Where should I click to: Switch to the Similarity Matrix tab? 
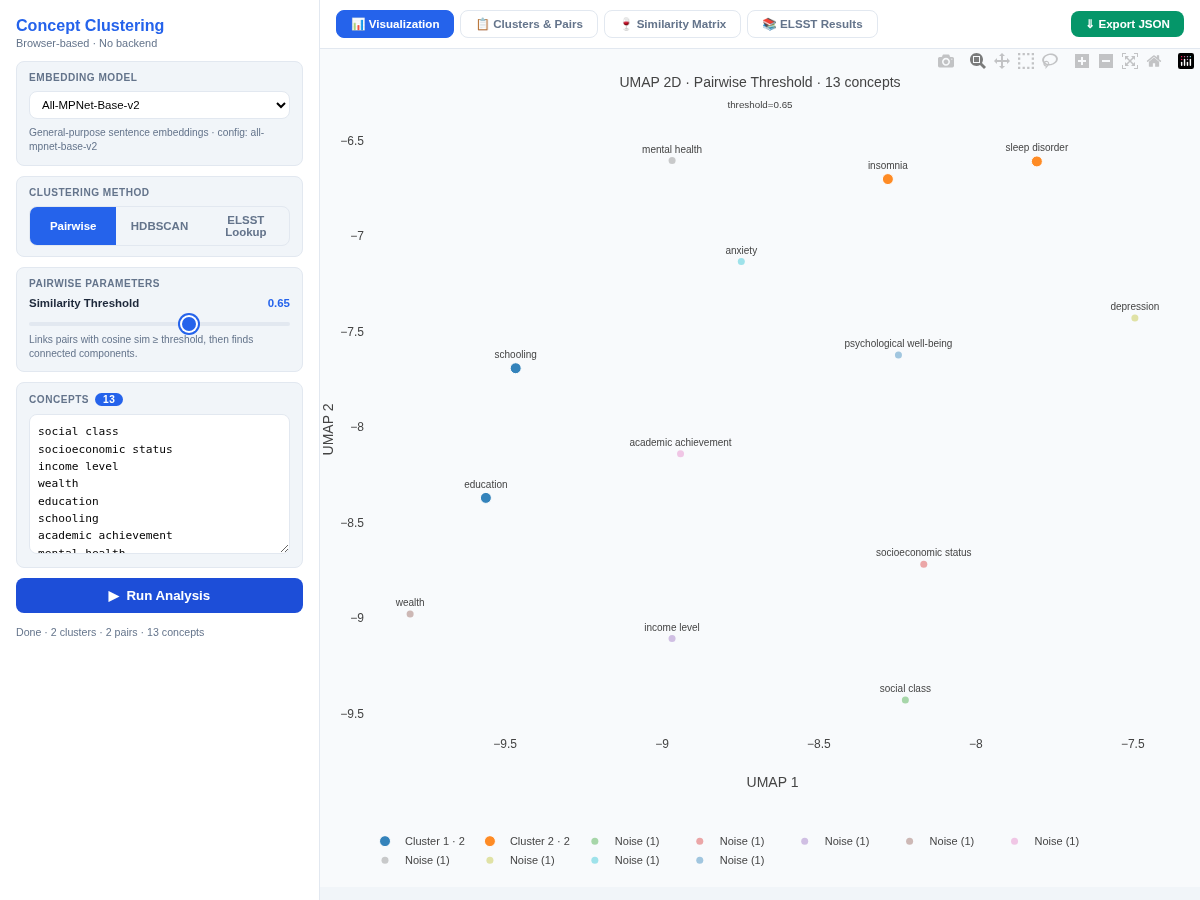pos(672,24)
